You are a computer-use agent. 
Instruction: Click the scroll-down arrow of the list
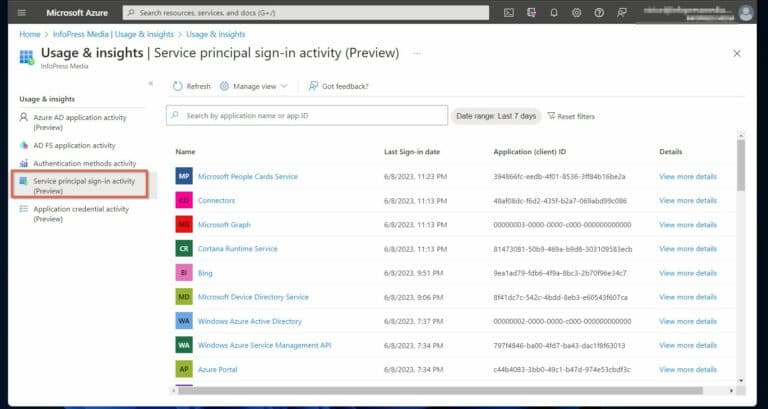[741, 380]
